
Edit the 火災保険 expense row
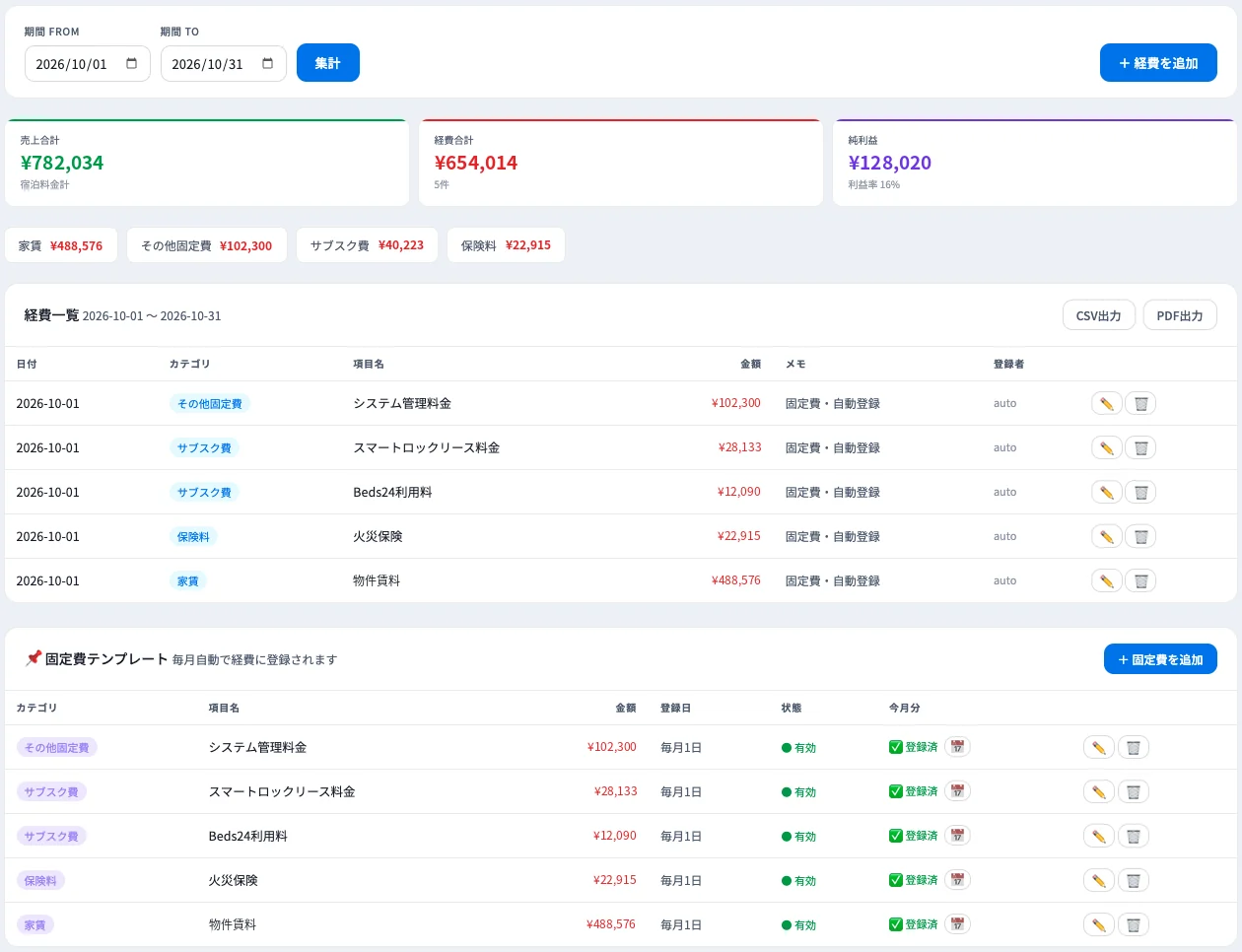1107,536
